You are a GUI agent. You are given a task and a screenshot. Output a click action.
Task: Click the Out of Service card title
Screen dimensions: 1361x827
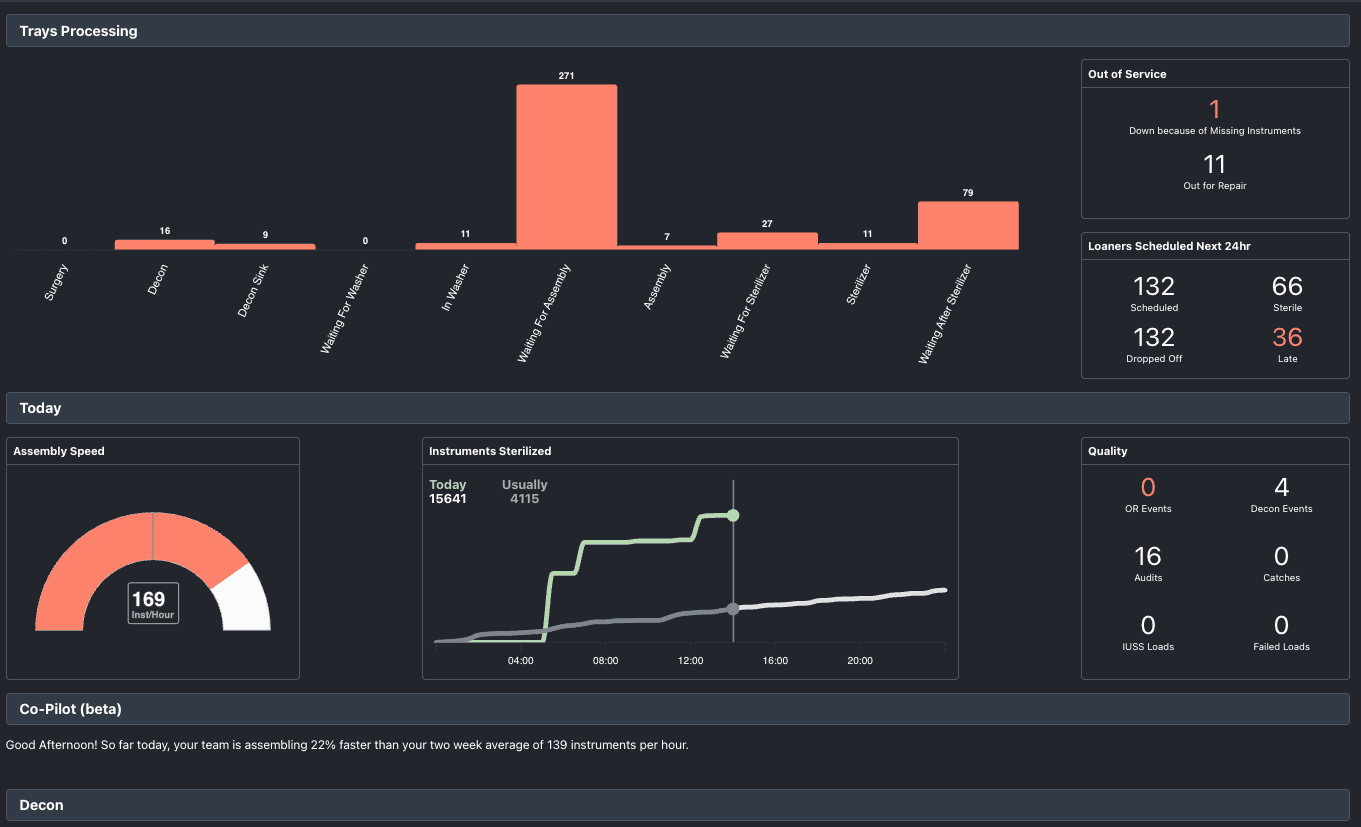pyautogui.click(x=1127, y=74)
